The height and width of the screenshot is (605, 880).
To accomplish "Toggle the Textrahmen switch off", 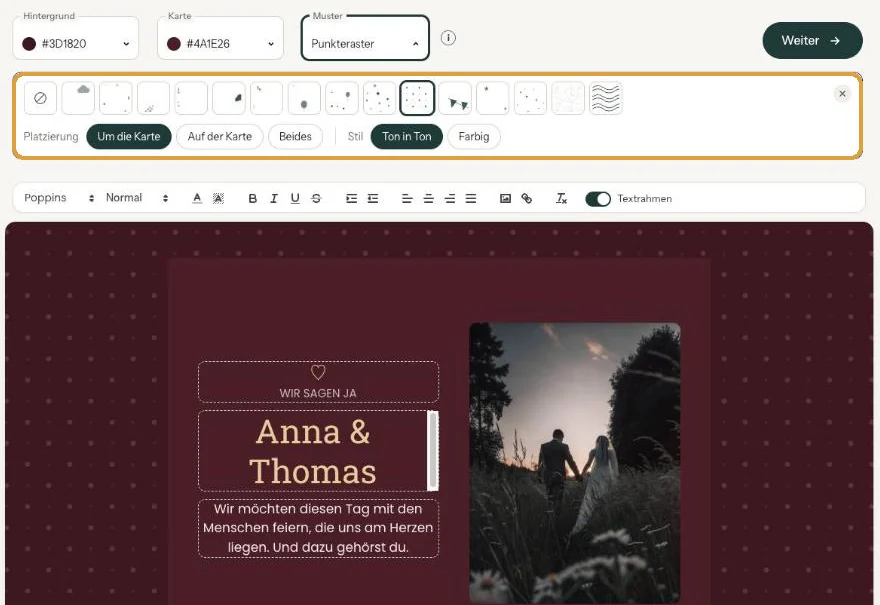I will click(x=598, y=199).
